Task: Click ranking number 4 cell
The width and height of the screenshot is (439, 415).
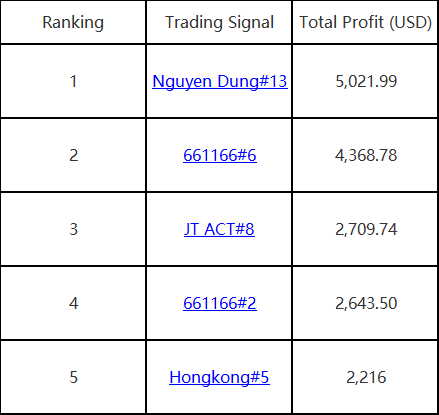Action: [73, 303]
